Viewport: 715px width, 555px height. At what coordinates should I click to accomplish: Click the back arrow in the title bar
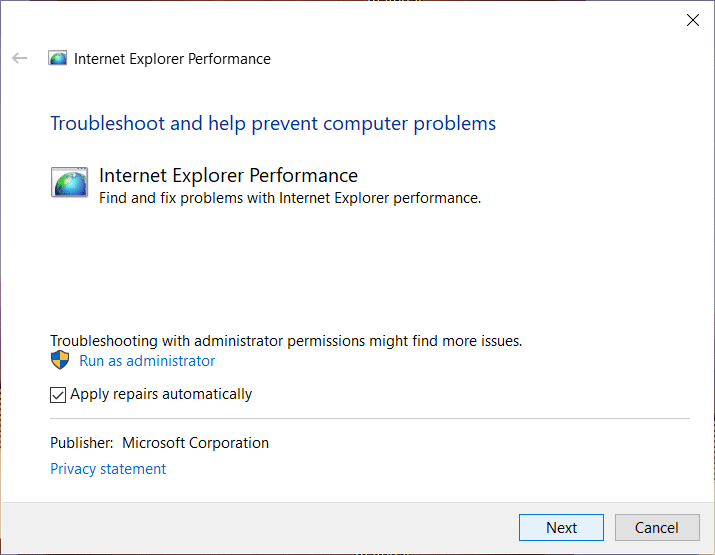click(19, 59)
